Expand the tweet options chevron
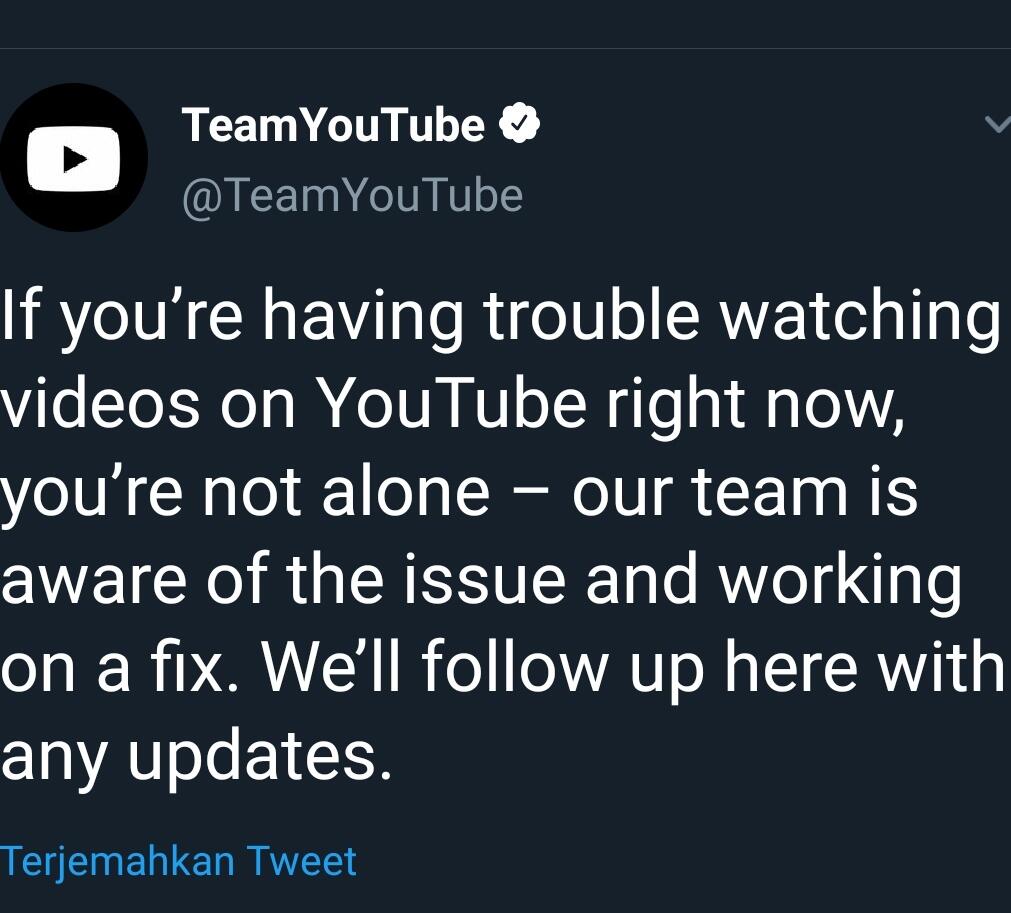The height and width of the screenshot is (913, 1011). click(x=997, y=124)
